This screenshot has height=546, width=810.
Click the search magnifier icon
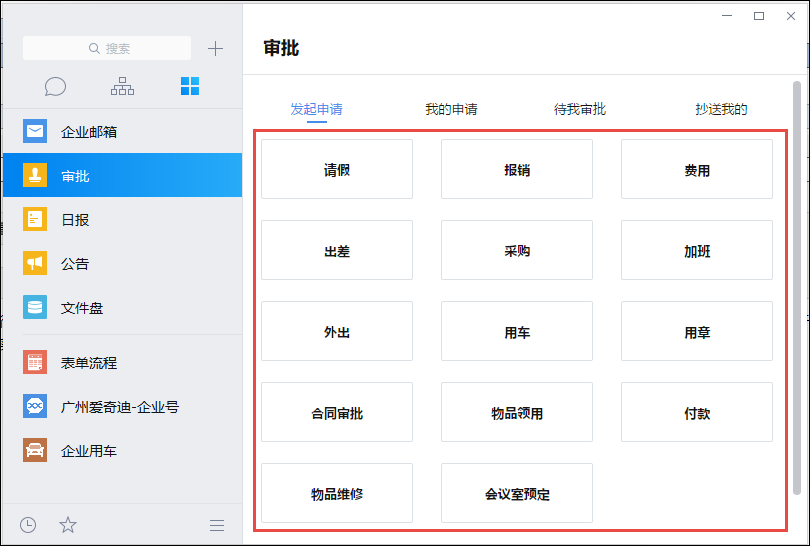pyautogui.click(x=94, y=48)
